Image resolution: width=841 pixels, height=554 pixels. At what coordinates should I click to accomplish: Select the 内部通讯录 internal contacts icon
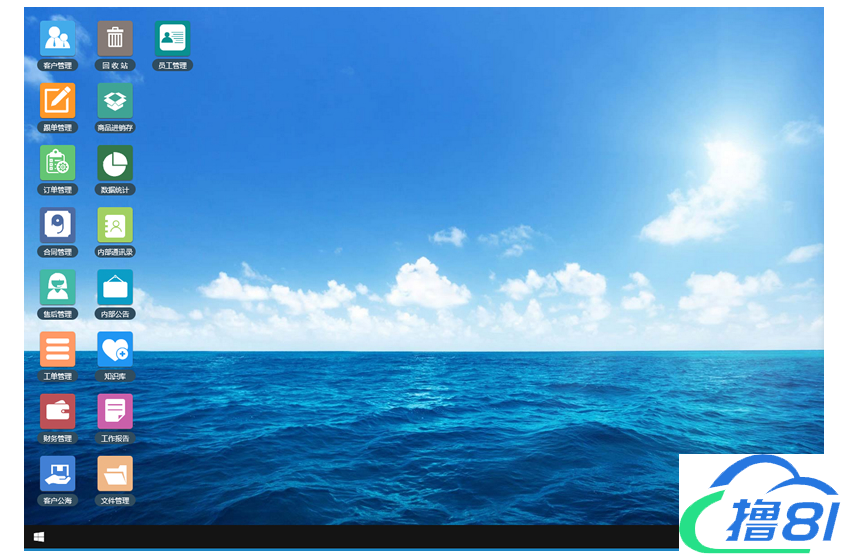pos(115,225)
